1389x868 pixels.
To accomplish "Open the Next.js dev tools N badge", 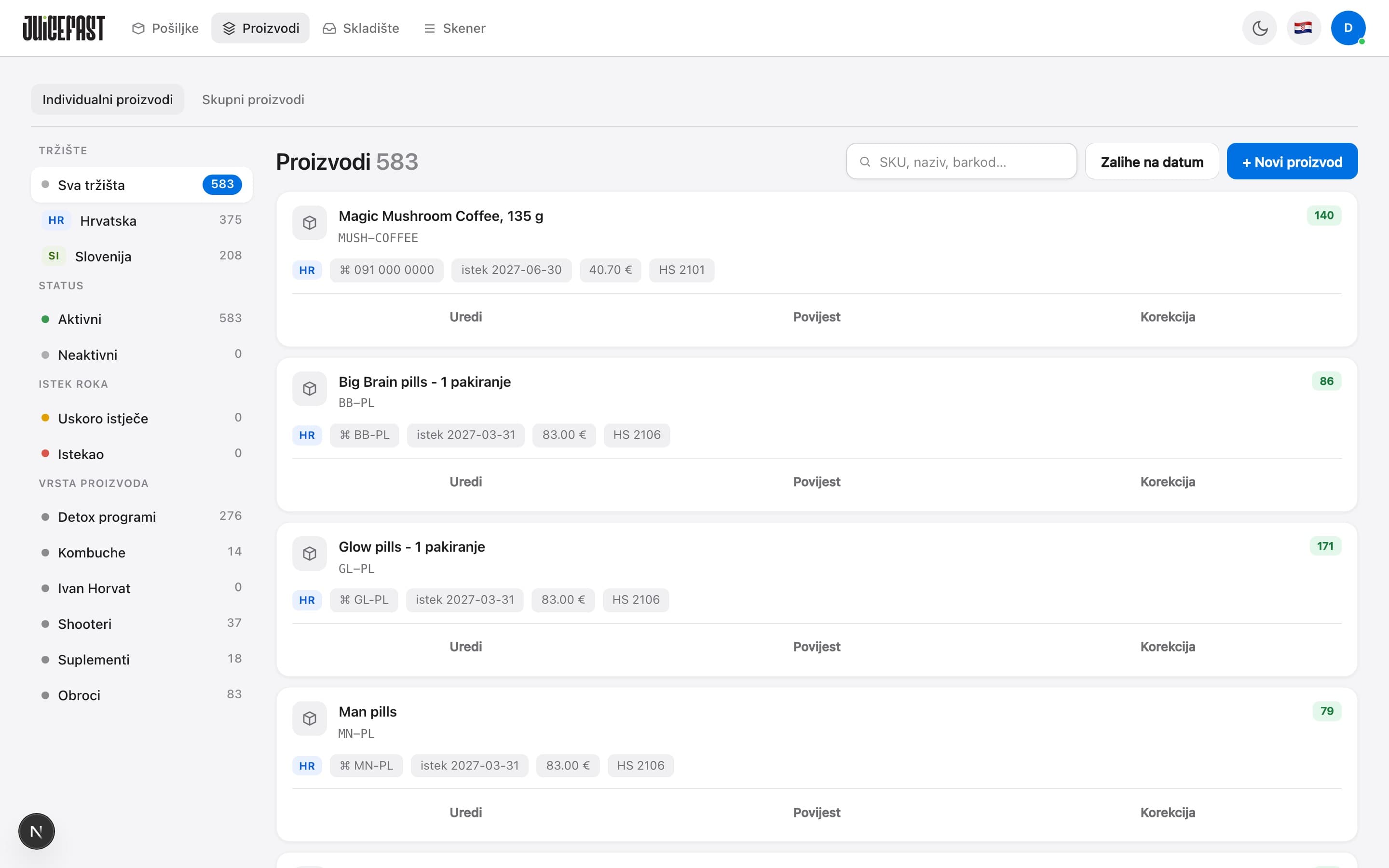I will click(36, 831).
